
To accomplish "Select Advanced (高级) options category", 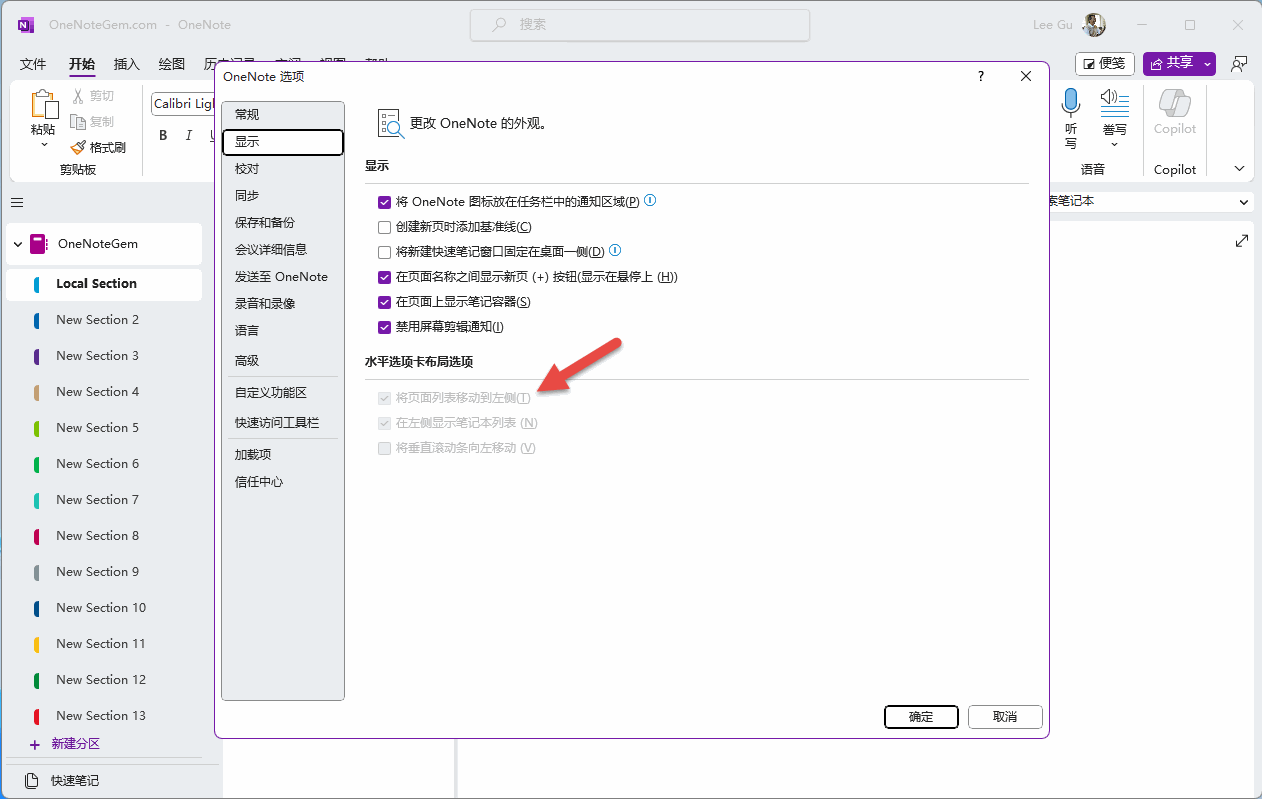I will click(283, 360).
